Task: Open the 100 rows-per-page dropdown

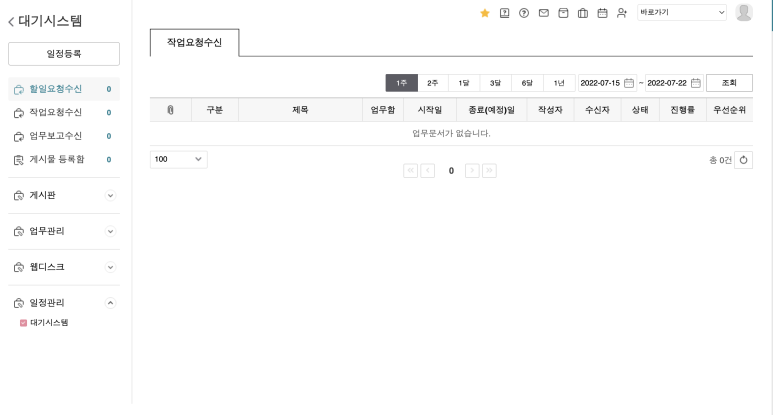Action: click(178, 159)
